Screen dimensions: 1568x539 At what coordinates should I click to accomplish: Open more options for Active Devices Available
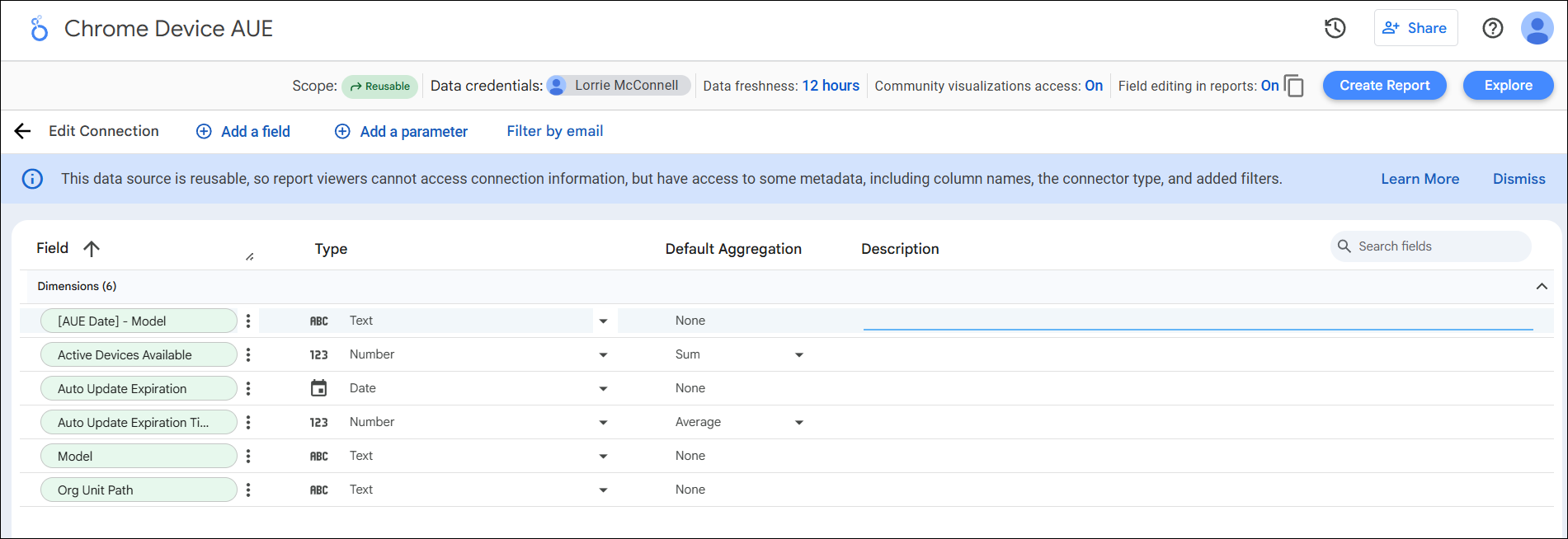pos(248,354)
